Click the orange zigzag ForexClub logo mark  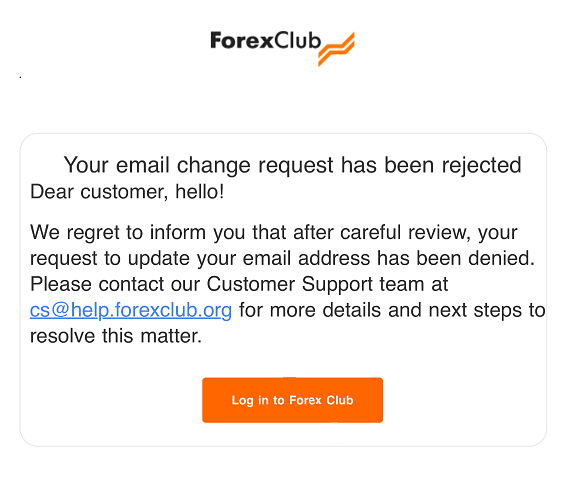pos(336,49)
